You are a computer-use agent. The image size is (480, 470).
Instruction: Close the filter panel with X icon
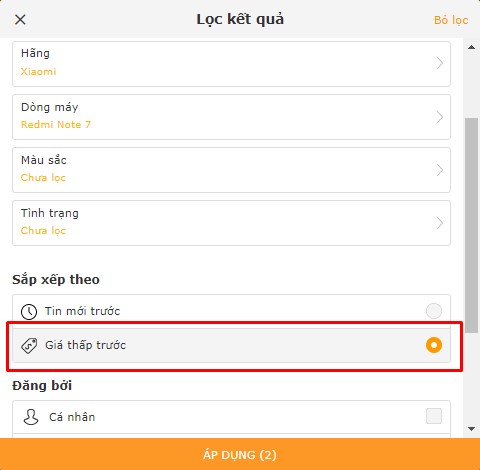point(20,20)
